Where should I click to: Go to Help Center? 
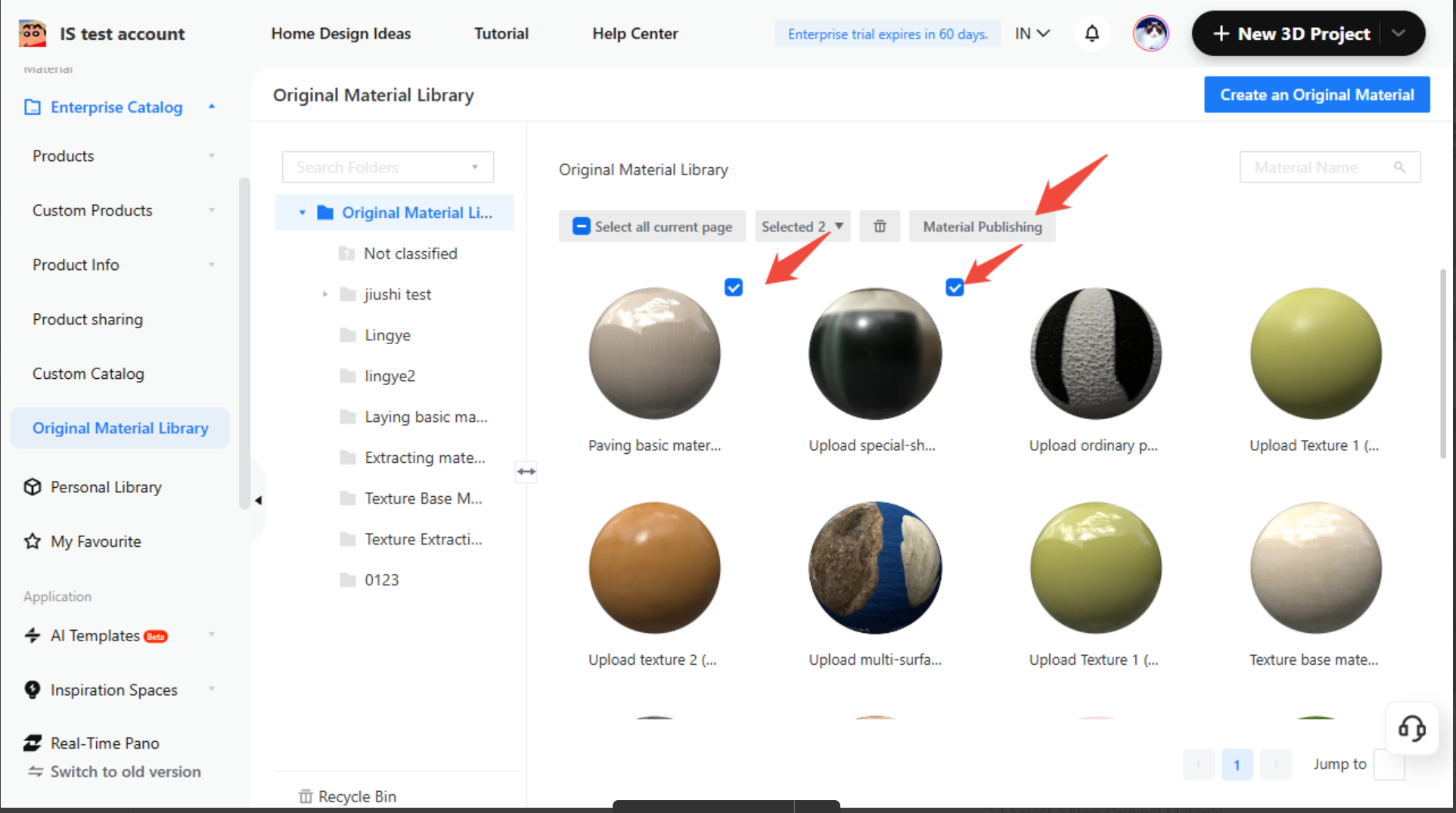635,33
